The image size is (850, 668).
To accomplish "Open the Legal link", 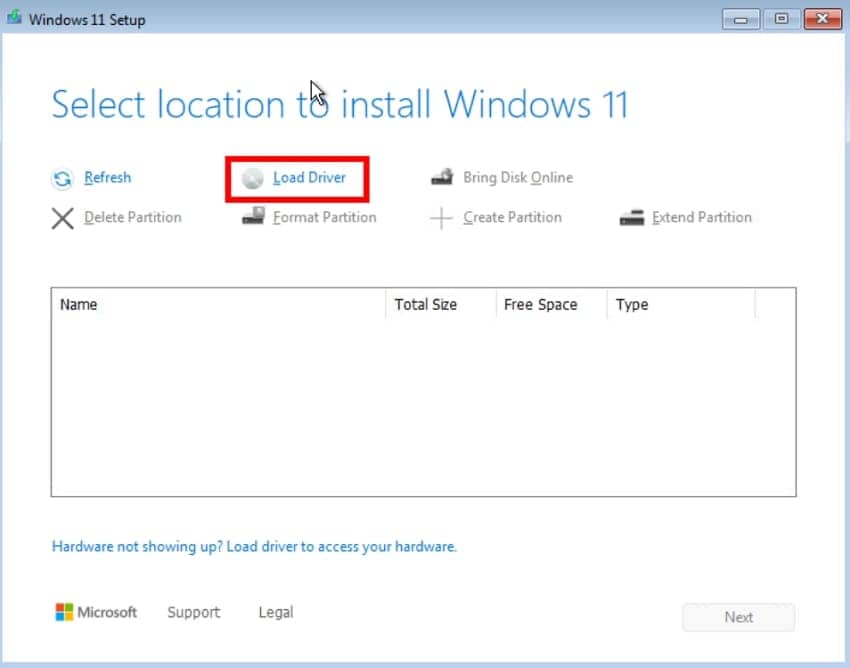I will click(x=276, y=612).
